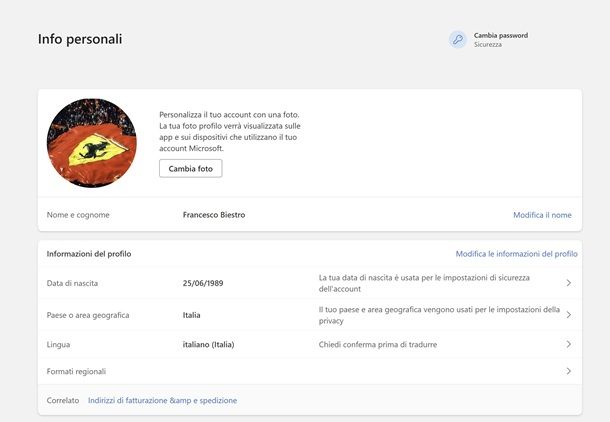
Task: Click the Italia country value
Action: pyautogui.click(x=192, y=315)
